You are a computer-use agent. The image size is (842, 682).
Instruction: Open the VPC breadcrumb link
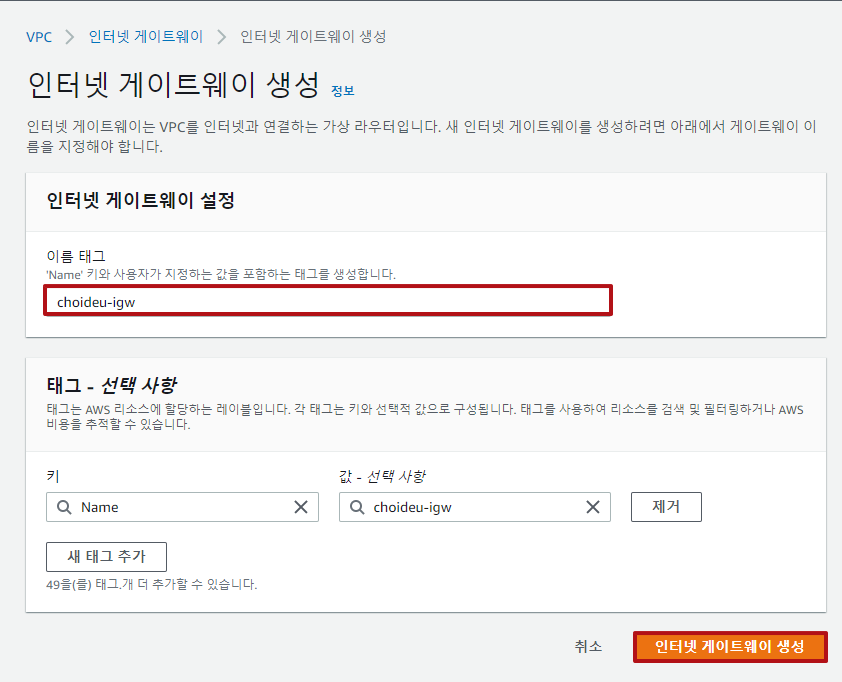39,37
